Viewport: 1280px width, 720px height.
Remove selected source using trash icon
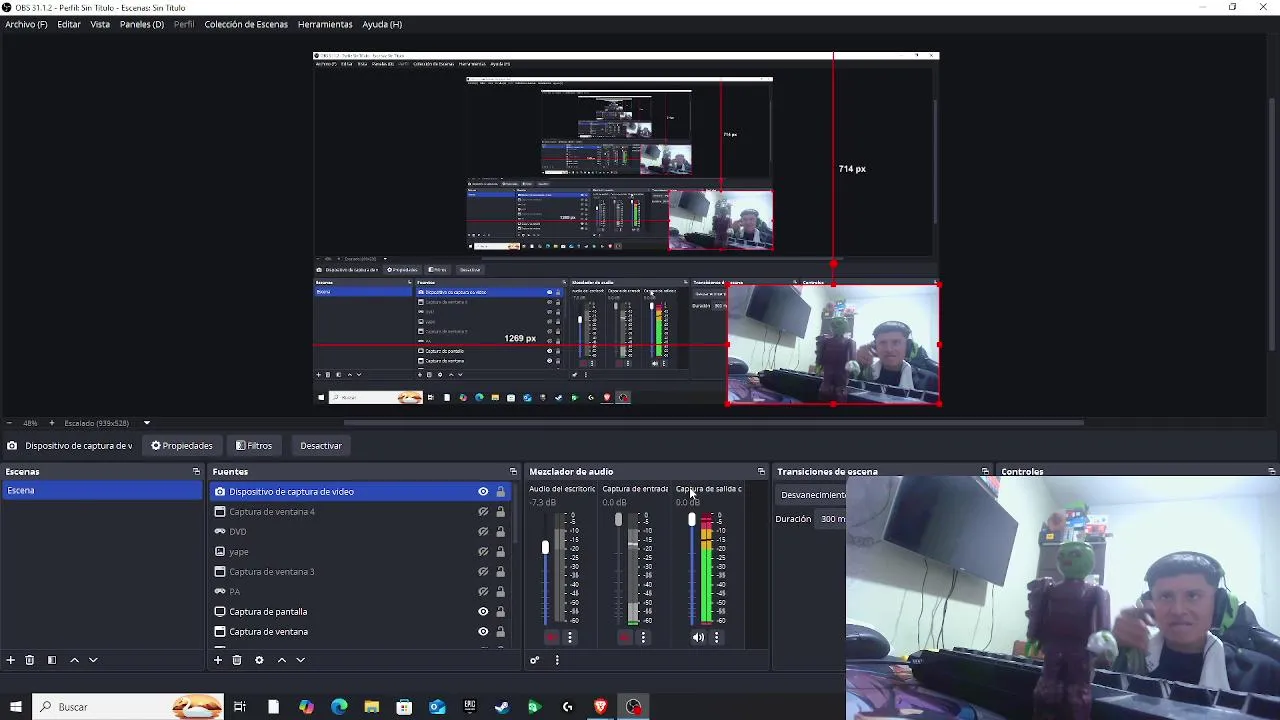click(237, 660)
